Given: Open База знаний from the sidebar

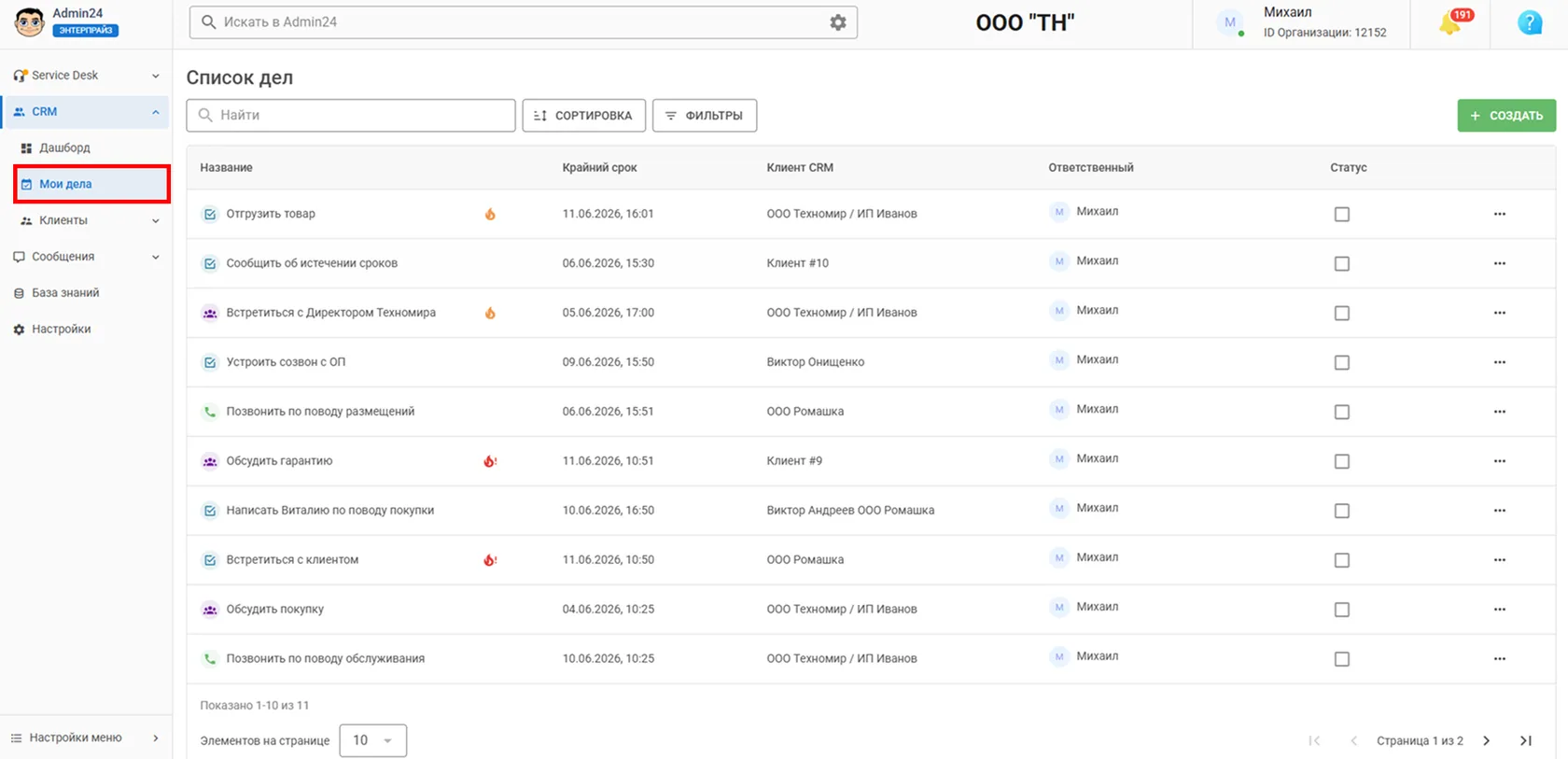Looking at the screenshot, I should [x=65, y=293].
